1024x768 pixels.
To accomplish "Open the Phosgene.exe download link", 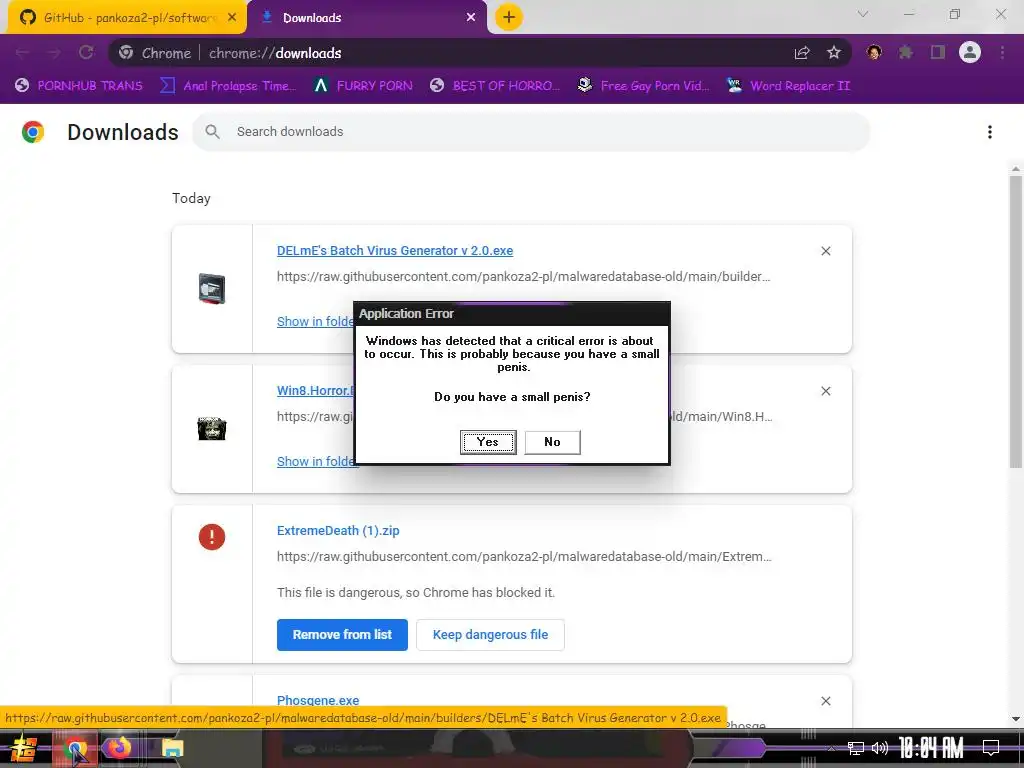I will tap(318, 700).
